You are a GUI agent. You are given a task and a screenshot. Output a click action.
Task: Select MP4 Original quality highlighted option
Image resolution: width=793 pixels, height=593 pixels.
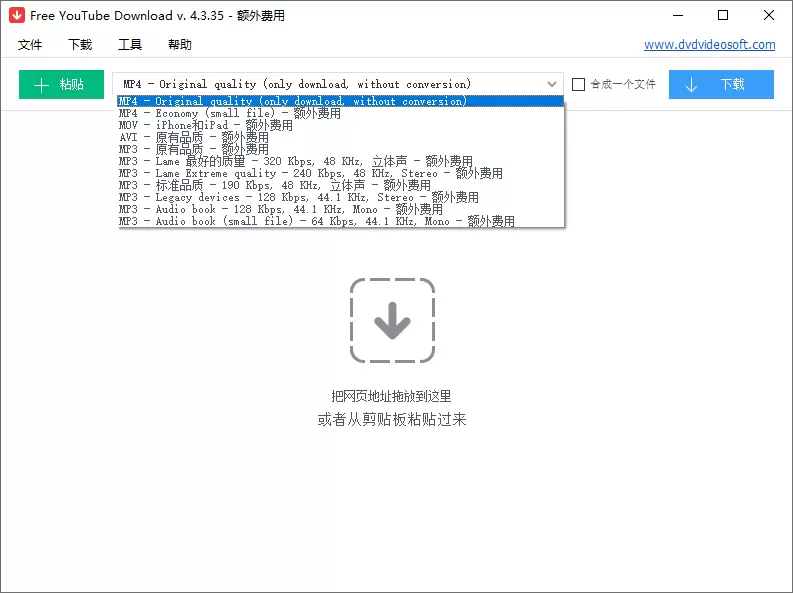coord(341,101)
